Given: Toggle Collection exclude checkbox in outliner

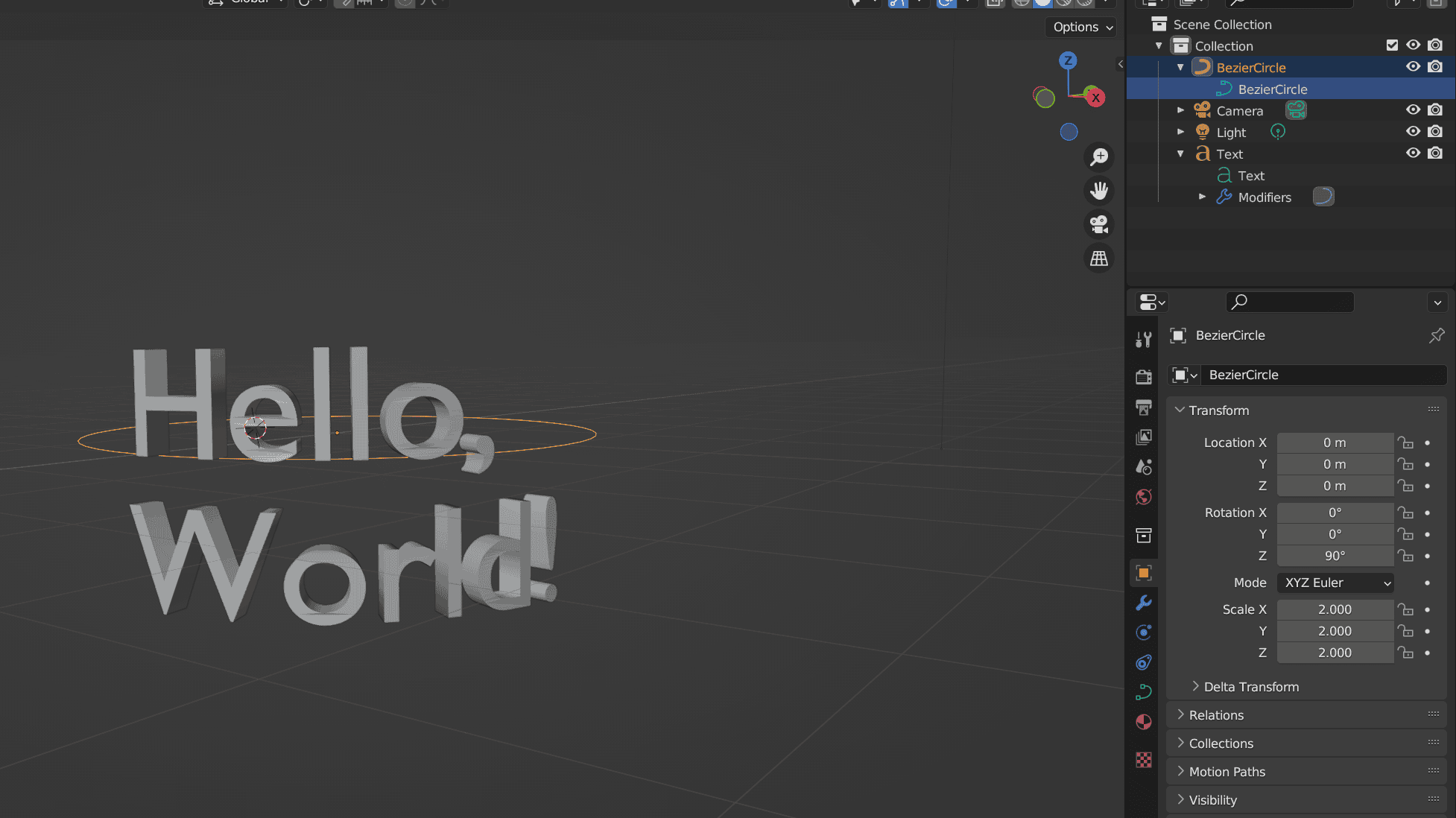Looking at the screenshot, I should 1392,45.
